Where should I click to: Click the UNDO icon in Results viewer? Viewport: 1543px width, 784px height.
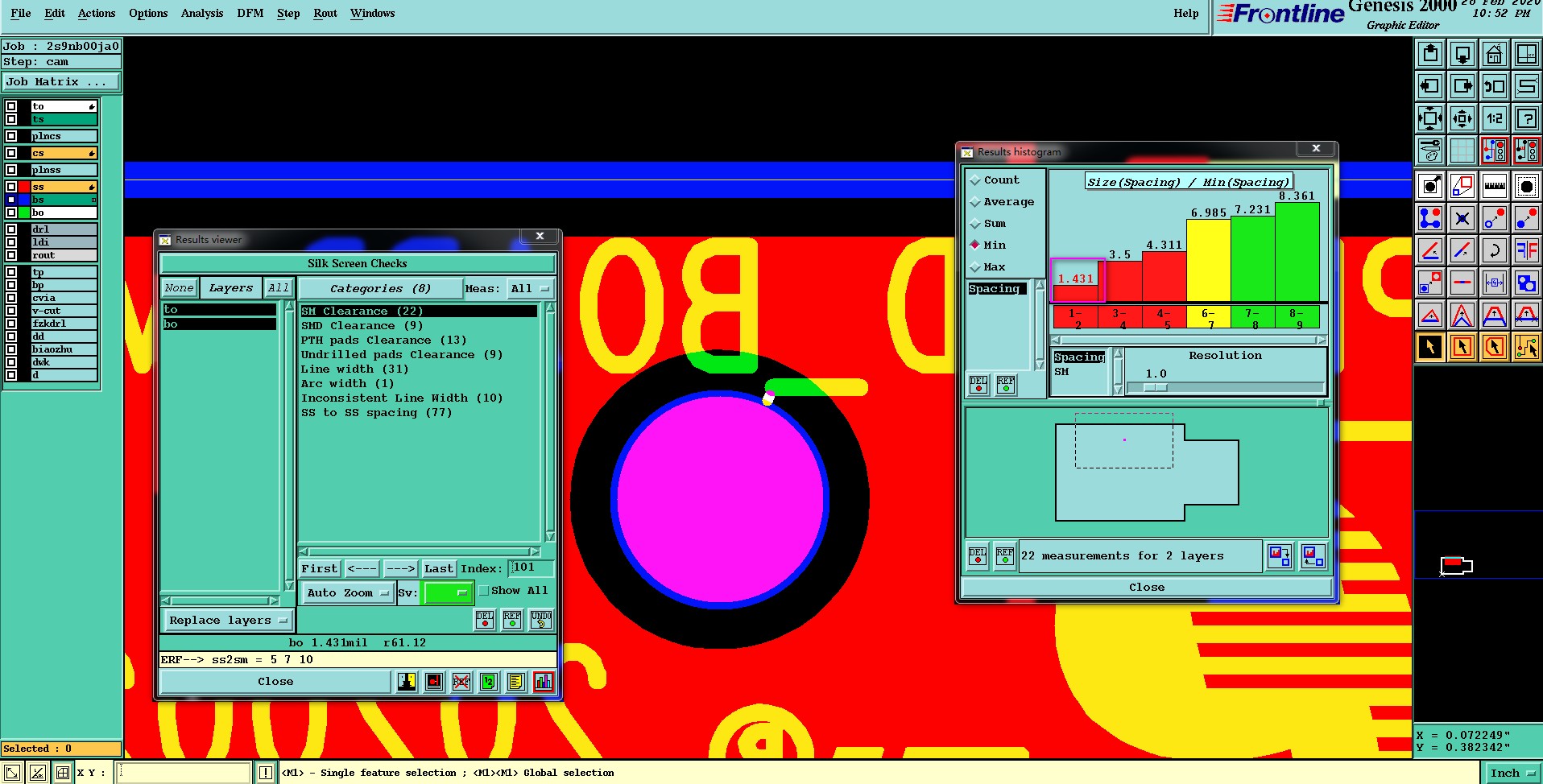point(541,619)
